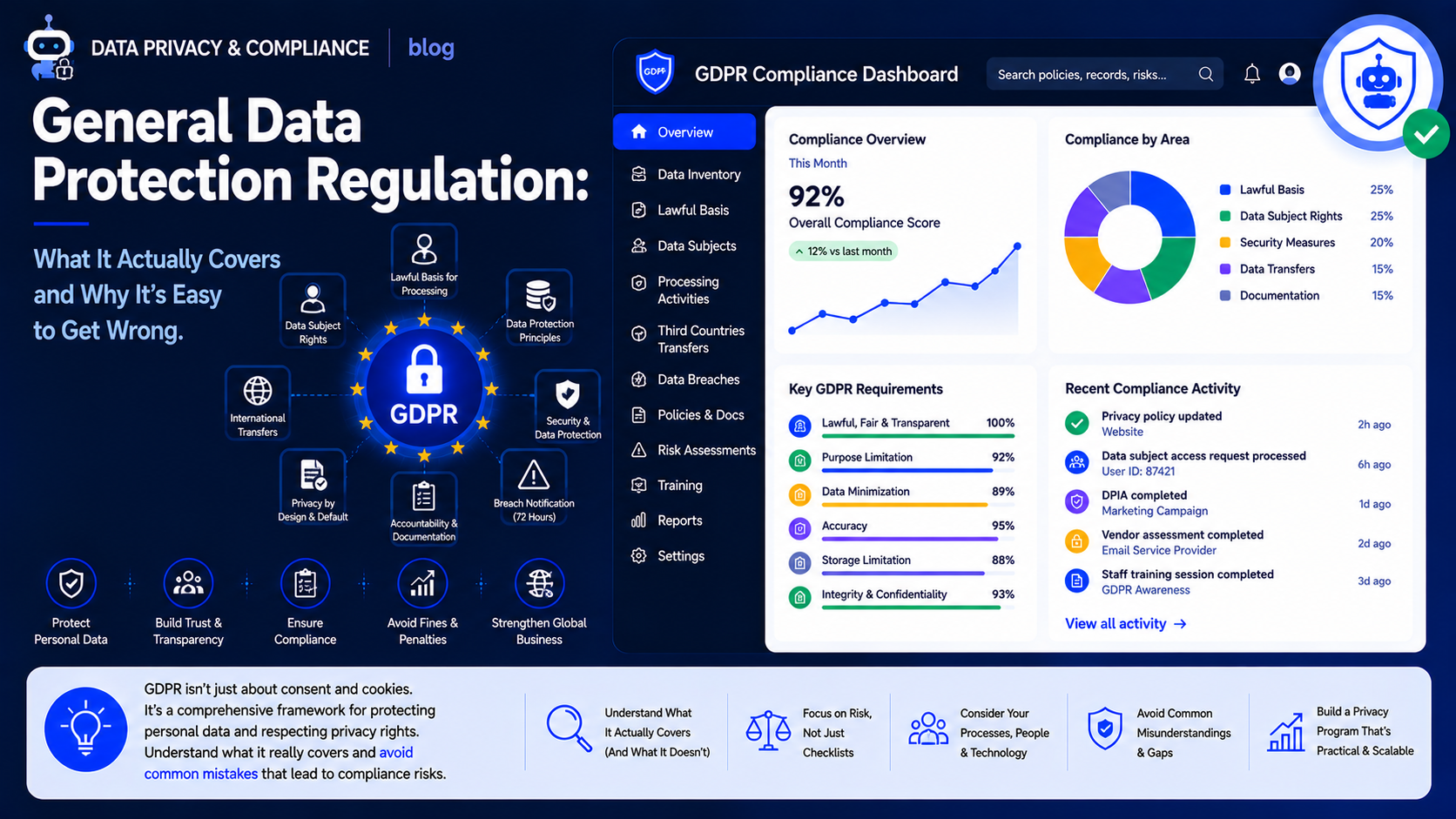The width and height of the screenshot is (1456, 819).
Task: Click the Data Minimization progress bar
Action: (918, 505)
